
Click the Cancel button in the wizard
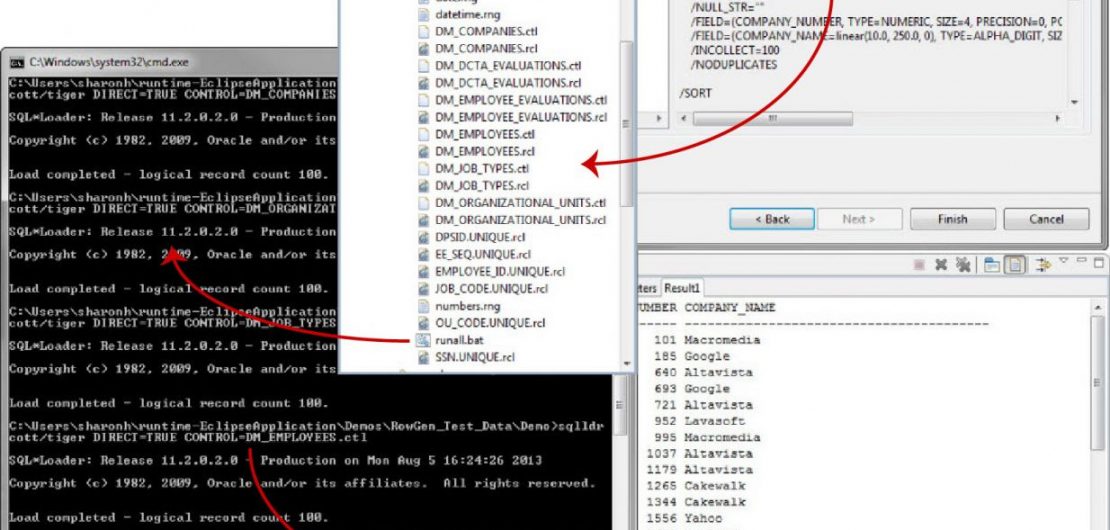[x=1046, y=219]
